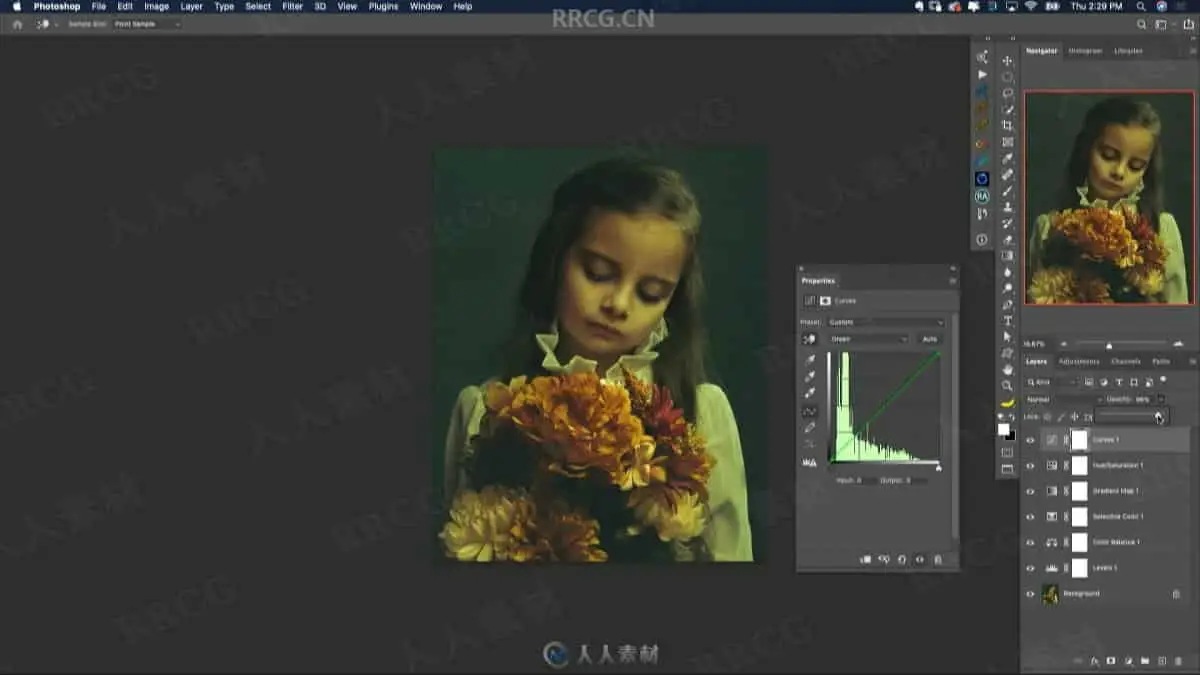Open the Apple menu
The image size is (1200, 675).
pos(16,6)
